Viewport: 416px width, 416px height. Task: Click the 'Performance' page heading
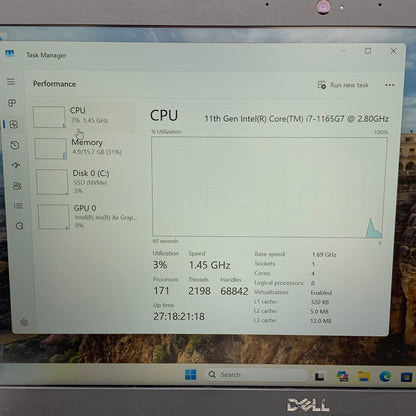point(54,84)
